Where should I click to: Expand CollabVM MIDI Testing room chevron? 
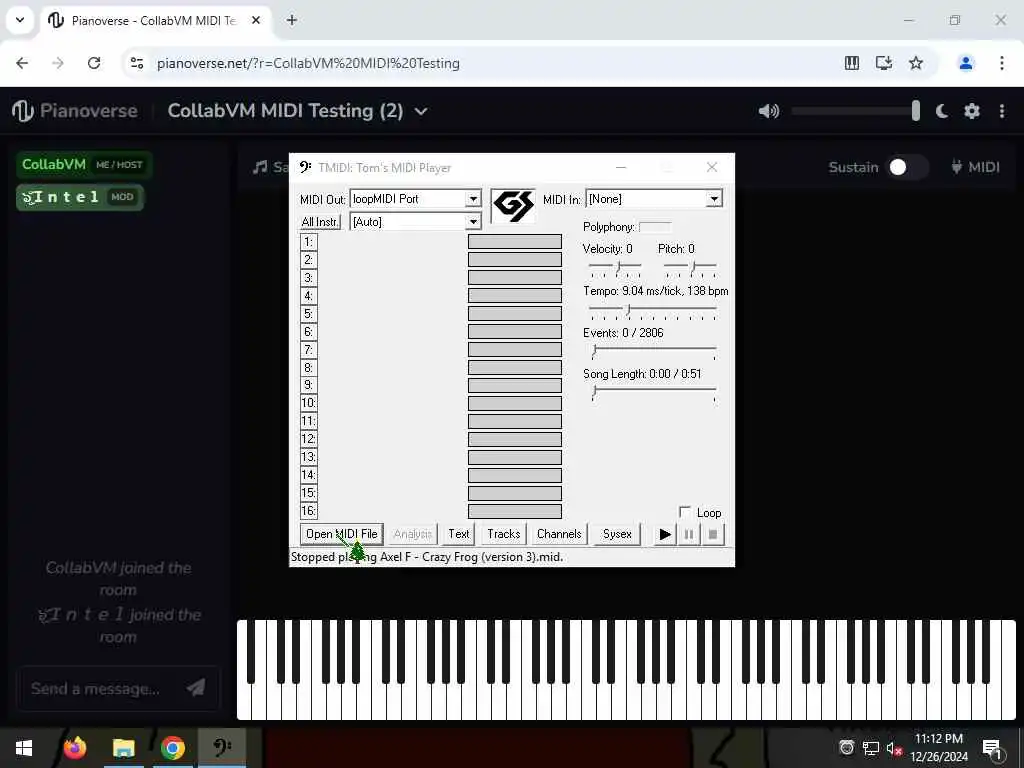[421, 112]
